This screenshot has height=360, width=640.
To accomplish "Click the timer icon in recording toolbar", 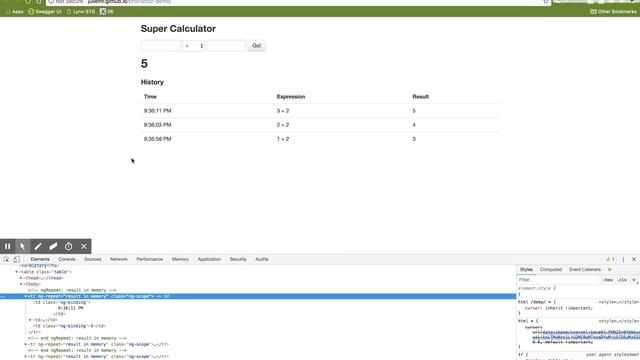I will coord(68,246).
